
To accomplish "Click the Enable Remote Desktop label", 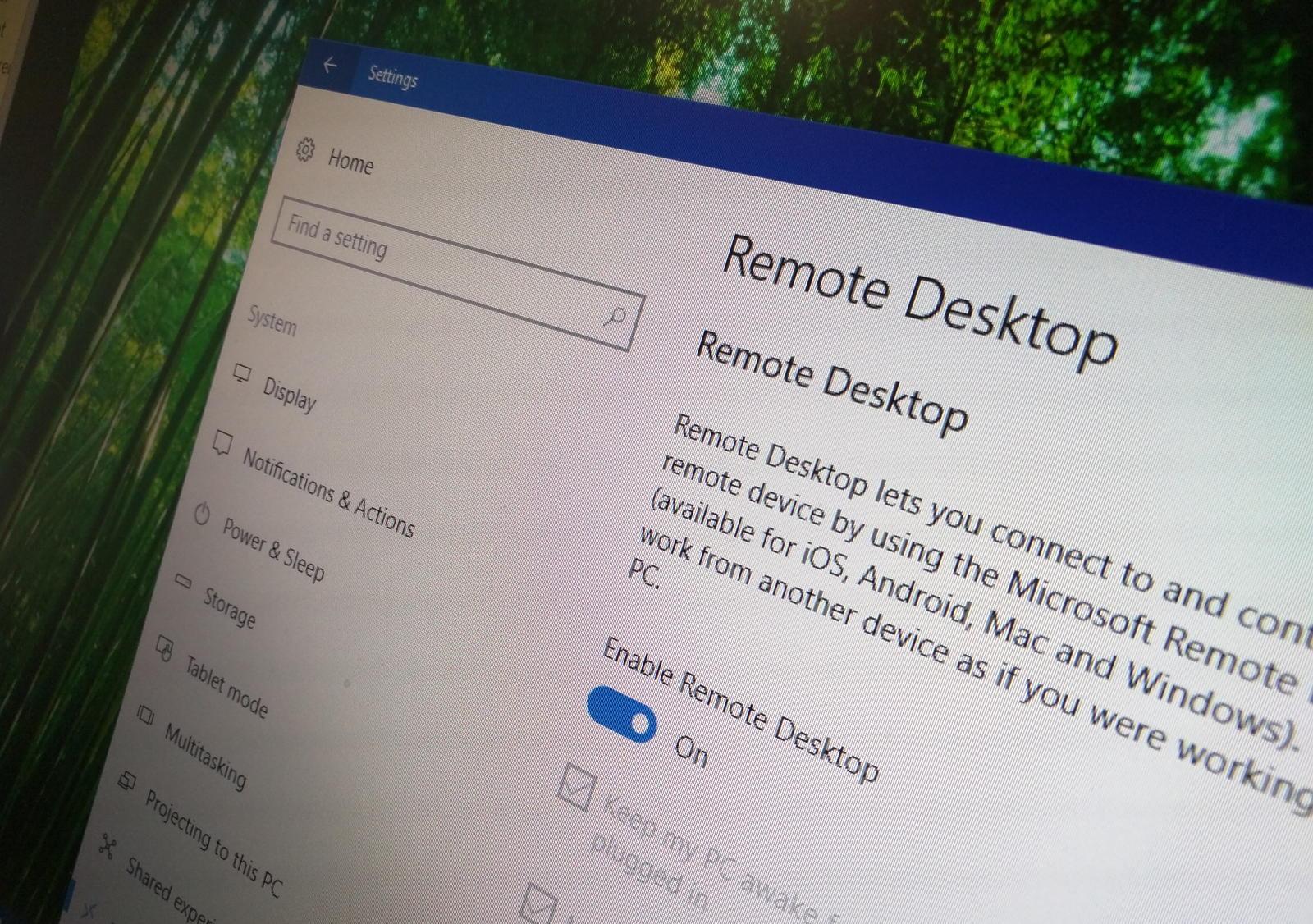I will click(741, 710).
